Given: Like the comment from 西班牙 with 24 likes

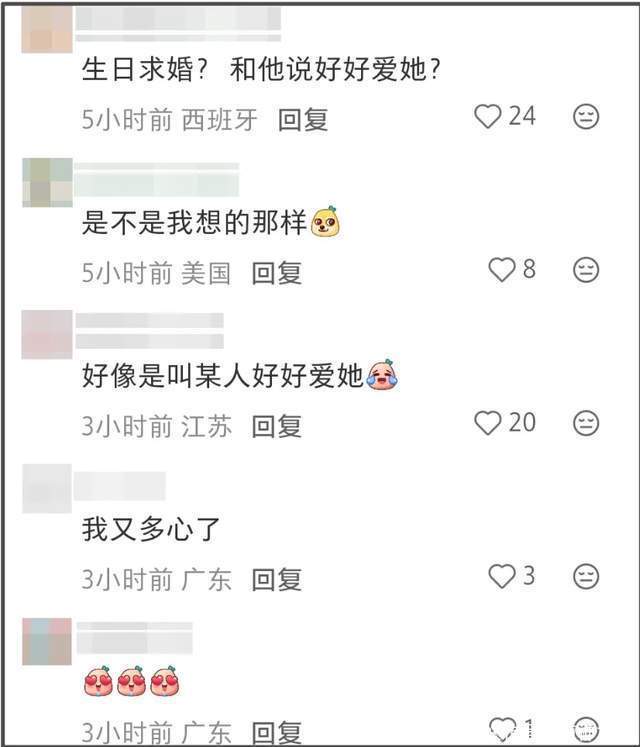Looking at the screenshot, I should [488, 117].
